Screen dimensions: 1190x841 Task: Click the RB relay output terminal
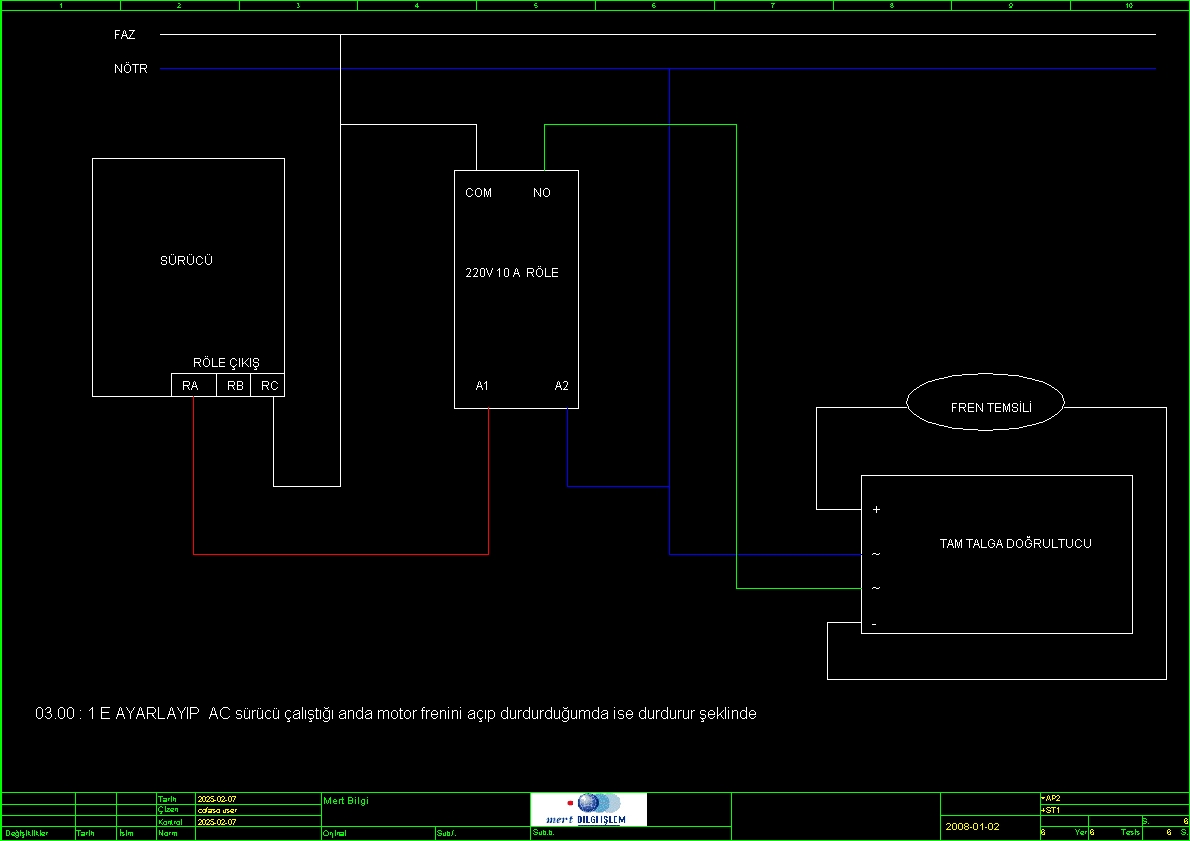coord(234,386)
